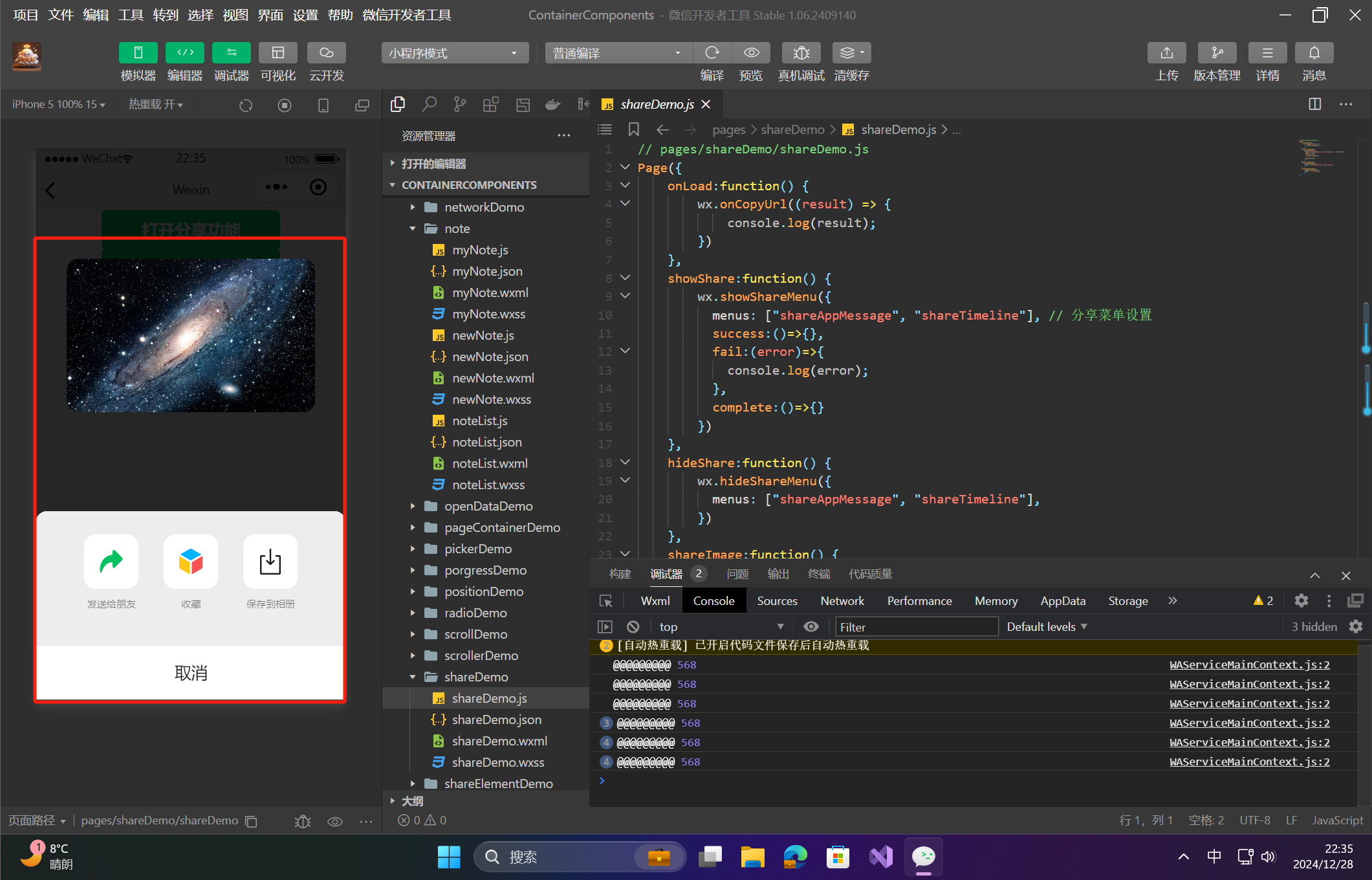Toggle the simulator (模拟器) panel button
The width and height of the screenshot is (1372, 880).
(138, 53)
